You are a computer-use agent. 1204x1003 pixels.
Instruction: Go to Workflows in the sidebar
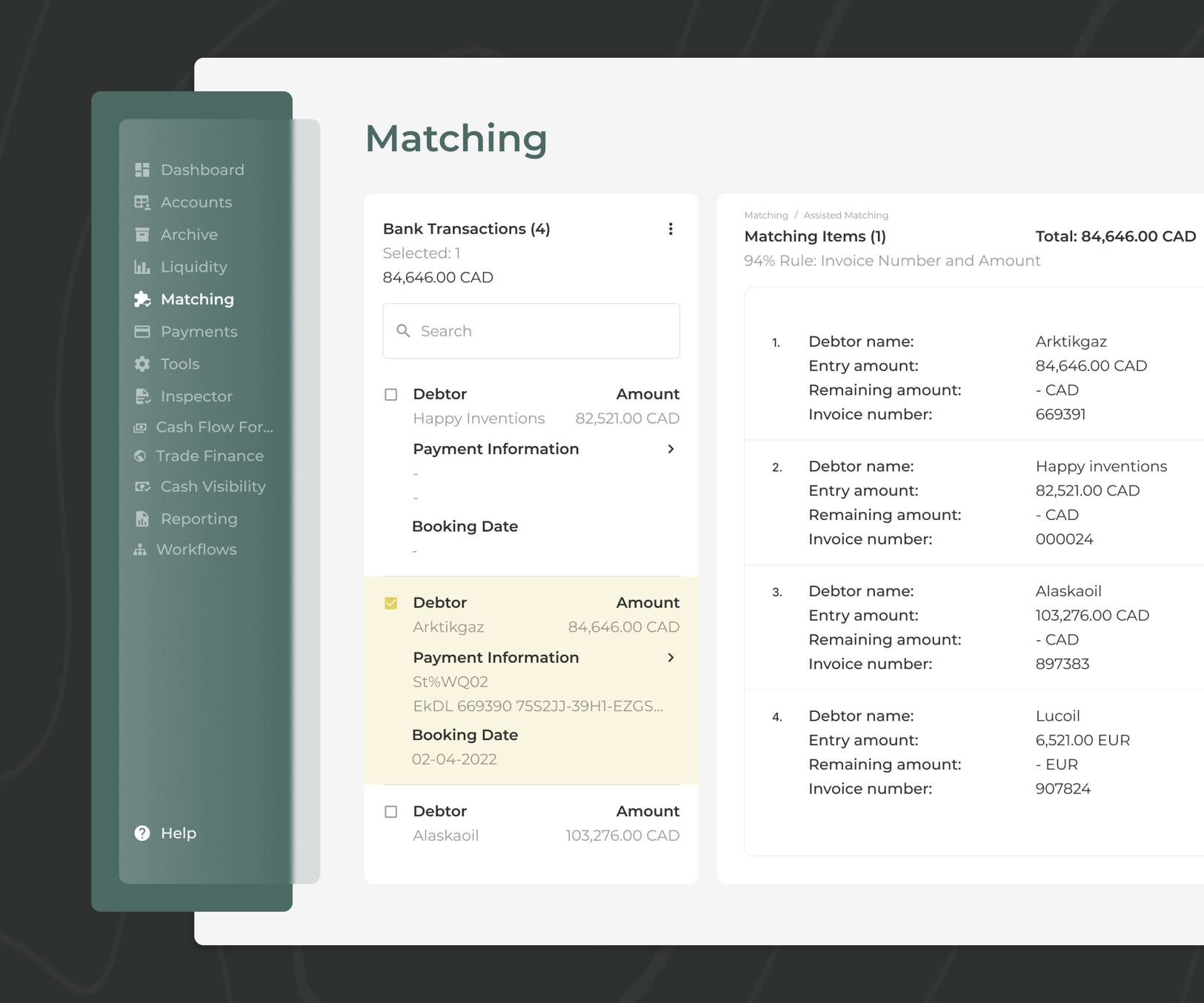click(196, 550)
